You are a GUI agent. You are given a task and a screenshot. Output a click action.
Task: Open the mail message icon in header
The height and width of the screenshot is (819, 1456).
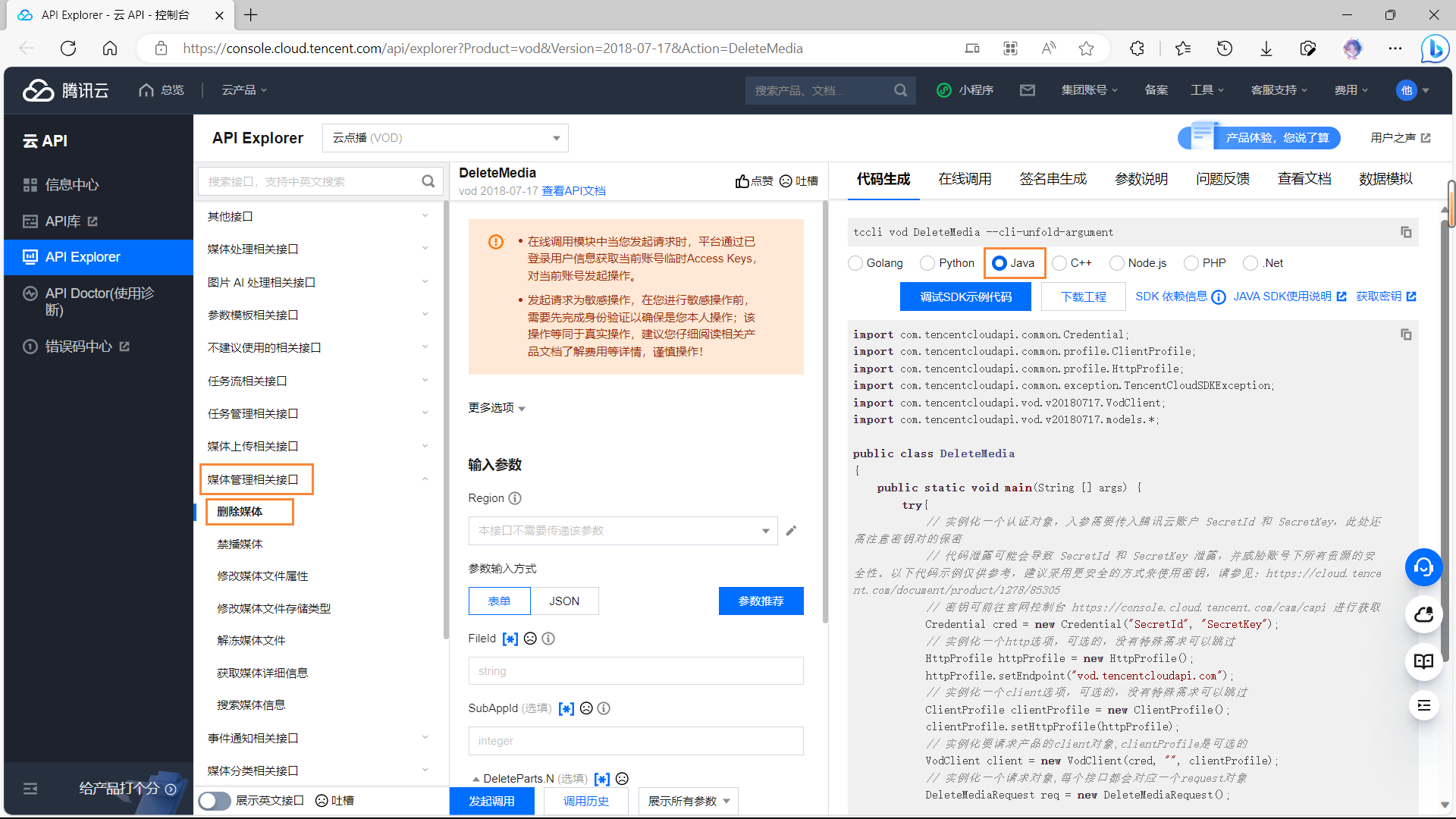click(1028, 90)
